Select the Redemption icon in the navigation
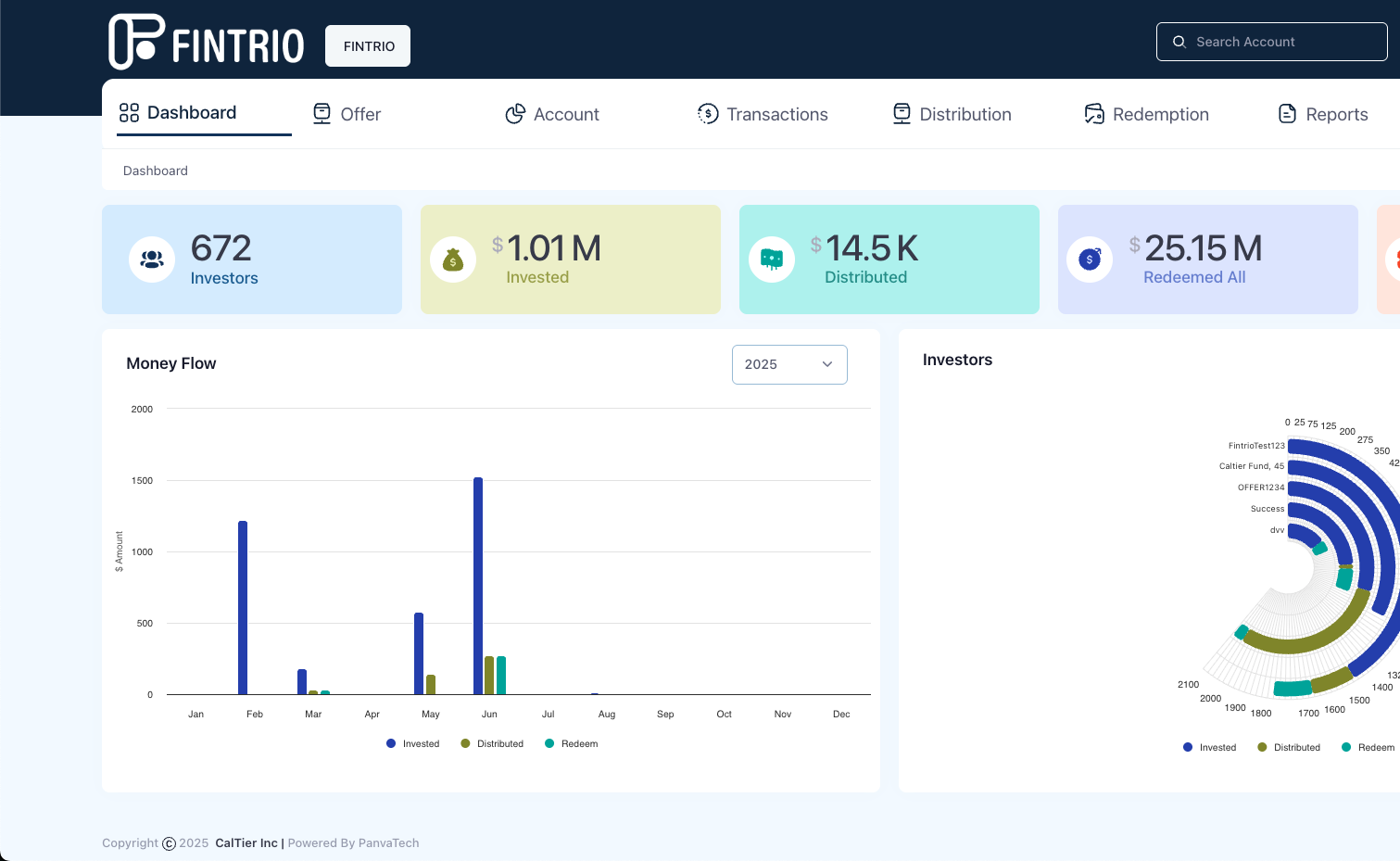The height and width of the screenshot is (861, 1400). pyautogui.click(x=1093, y=113)
